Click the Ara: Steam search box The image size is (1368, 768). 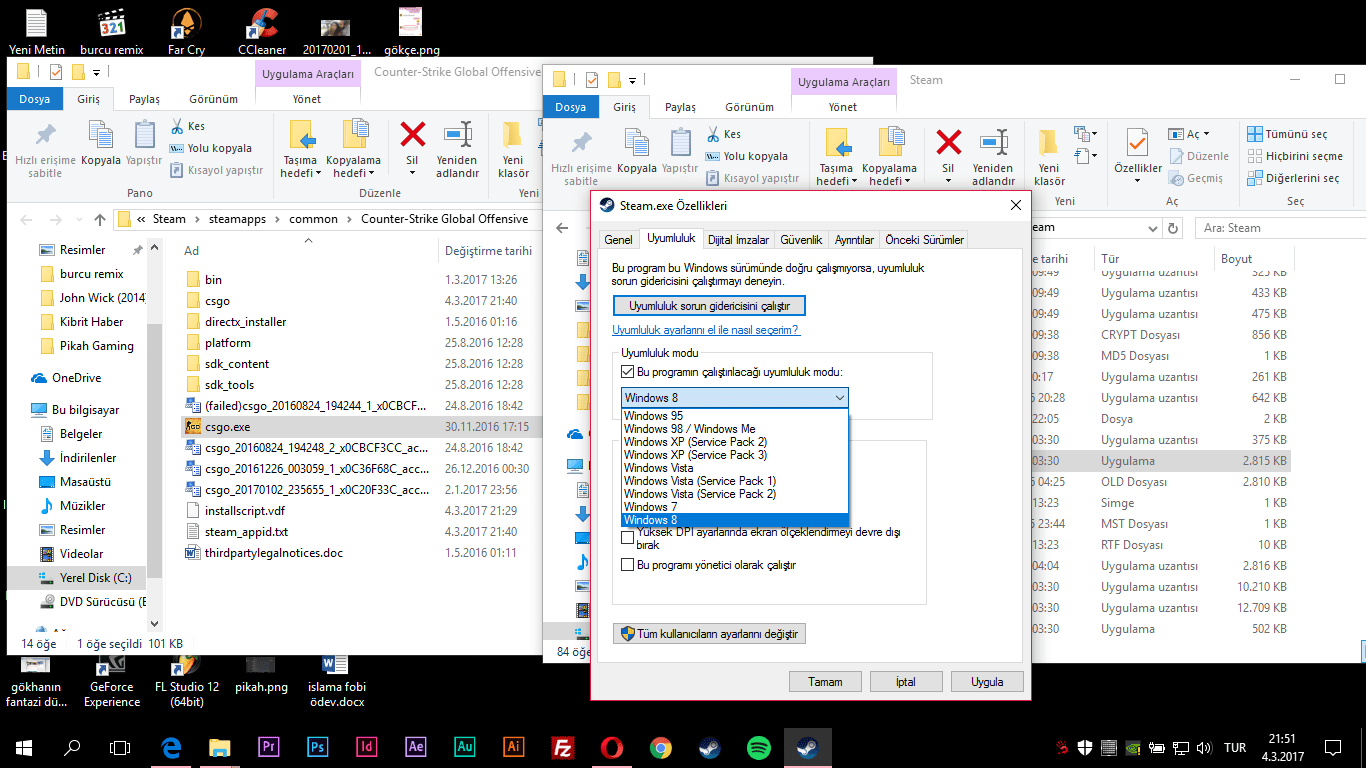pyautogui.click(x=1280, y=228)
